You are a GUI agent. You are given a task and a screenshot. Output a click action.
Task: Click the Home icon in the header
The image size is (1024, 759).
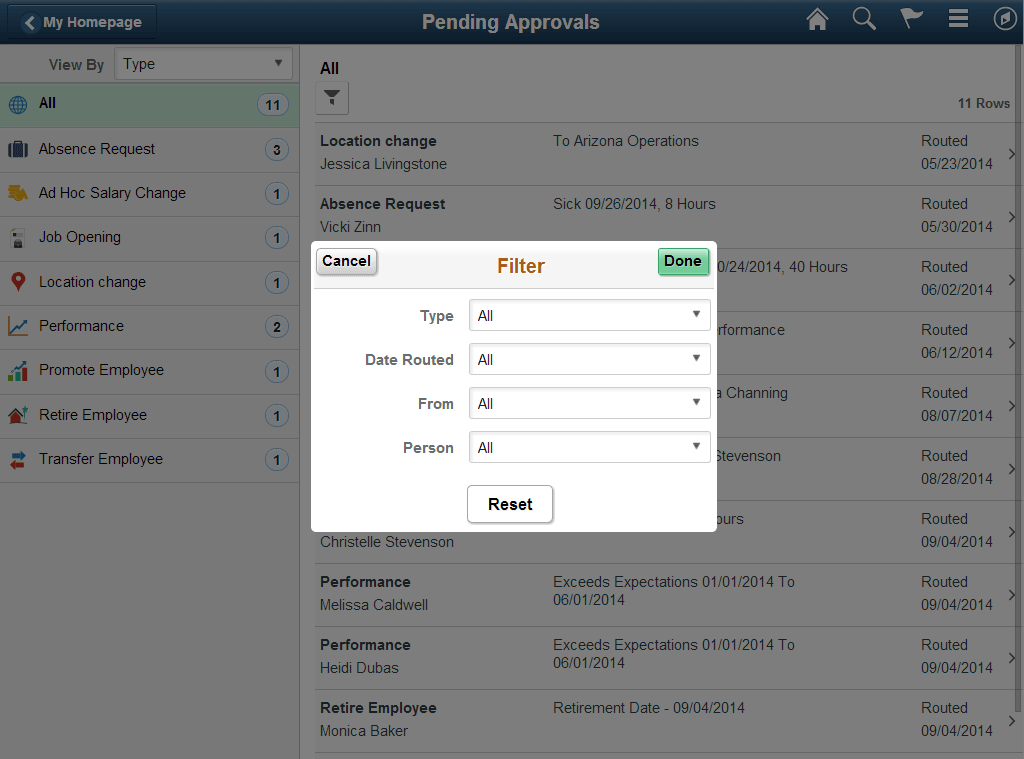817,18
